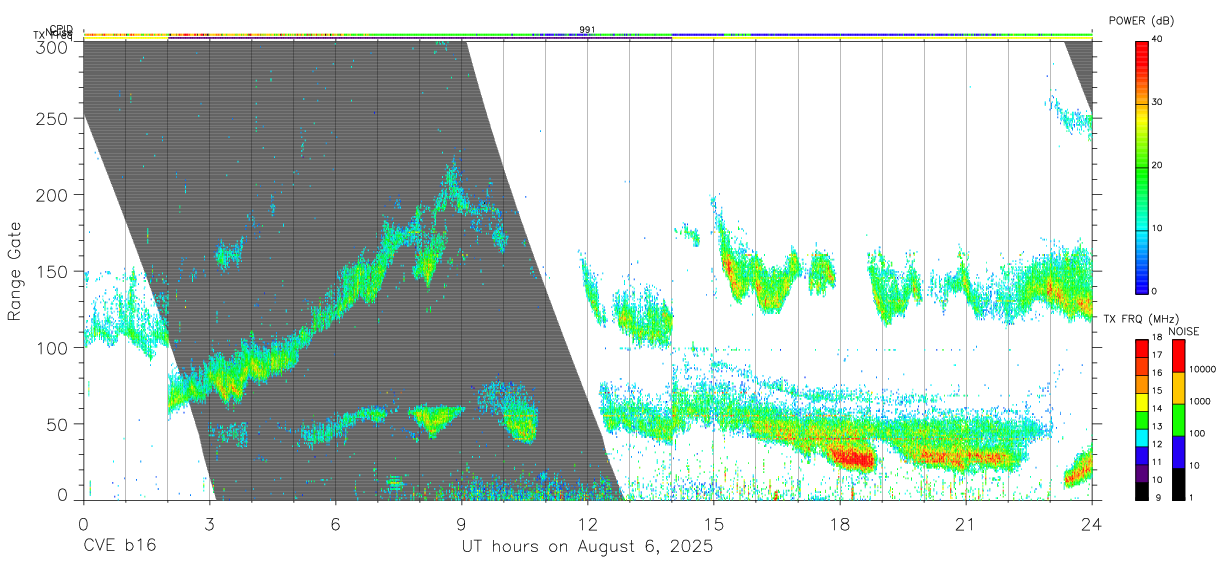Viewport: 1228px width, 567px height.
Task: Click the 50 tick on Range Gate axis
Action: point(59,424)
